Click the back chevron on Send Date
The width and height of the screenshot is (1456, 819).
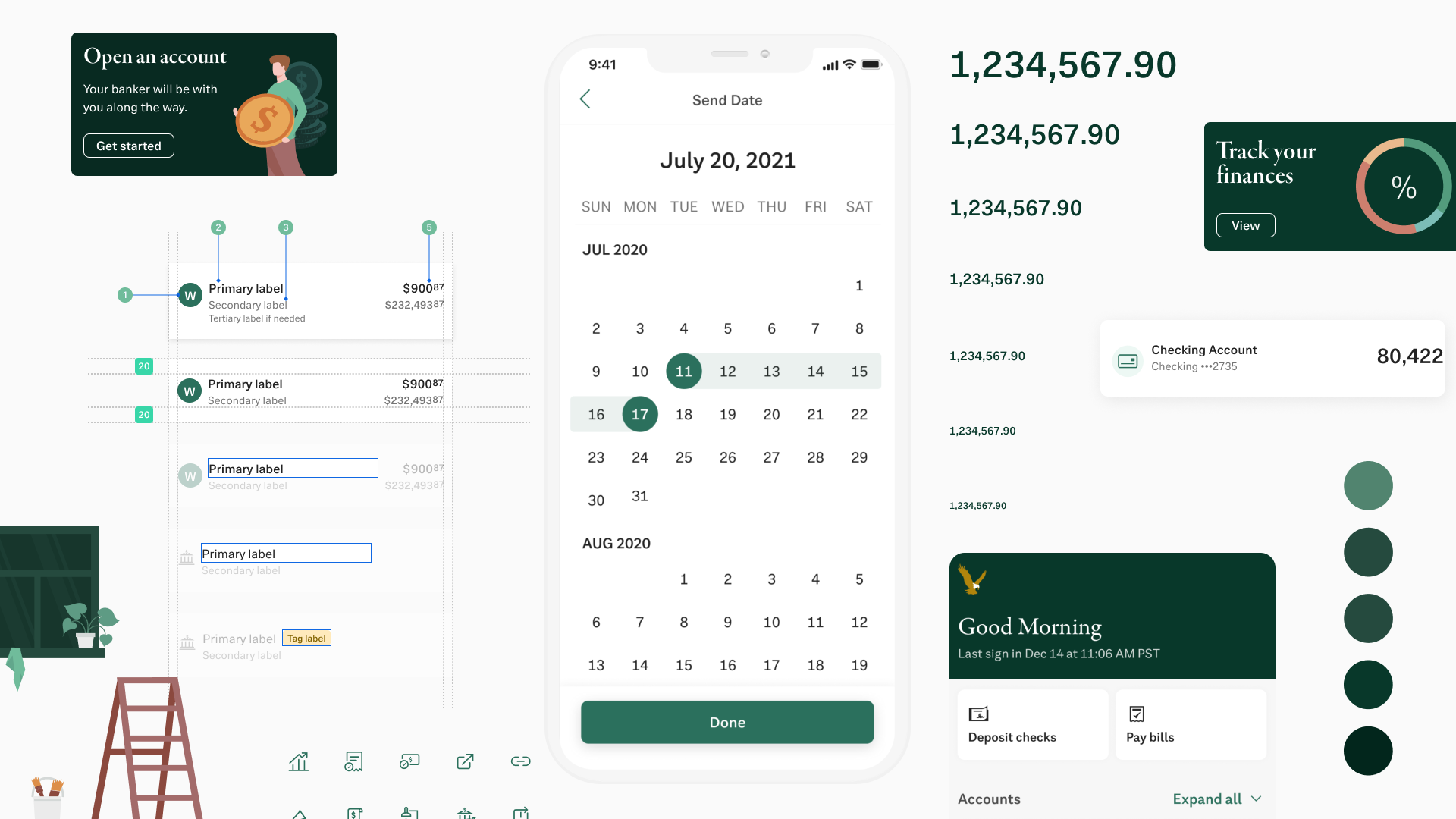click(585, 99)
